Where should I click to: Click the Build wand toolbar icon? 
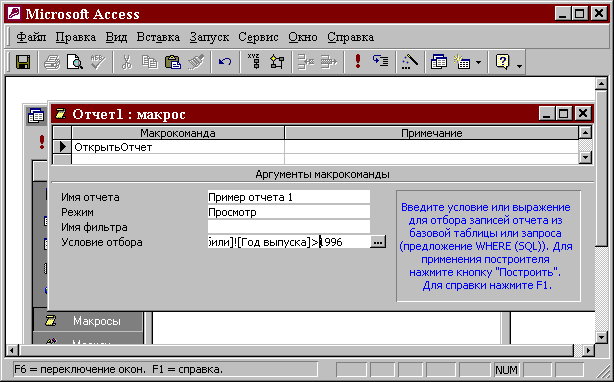410,62
